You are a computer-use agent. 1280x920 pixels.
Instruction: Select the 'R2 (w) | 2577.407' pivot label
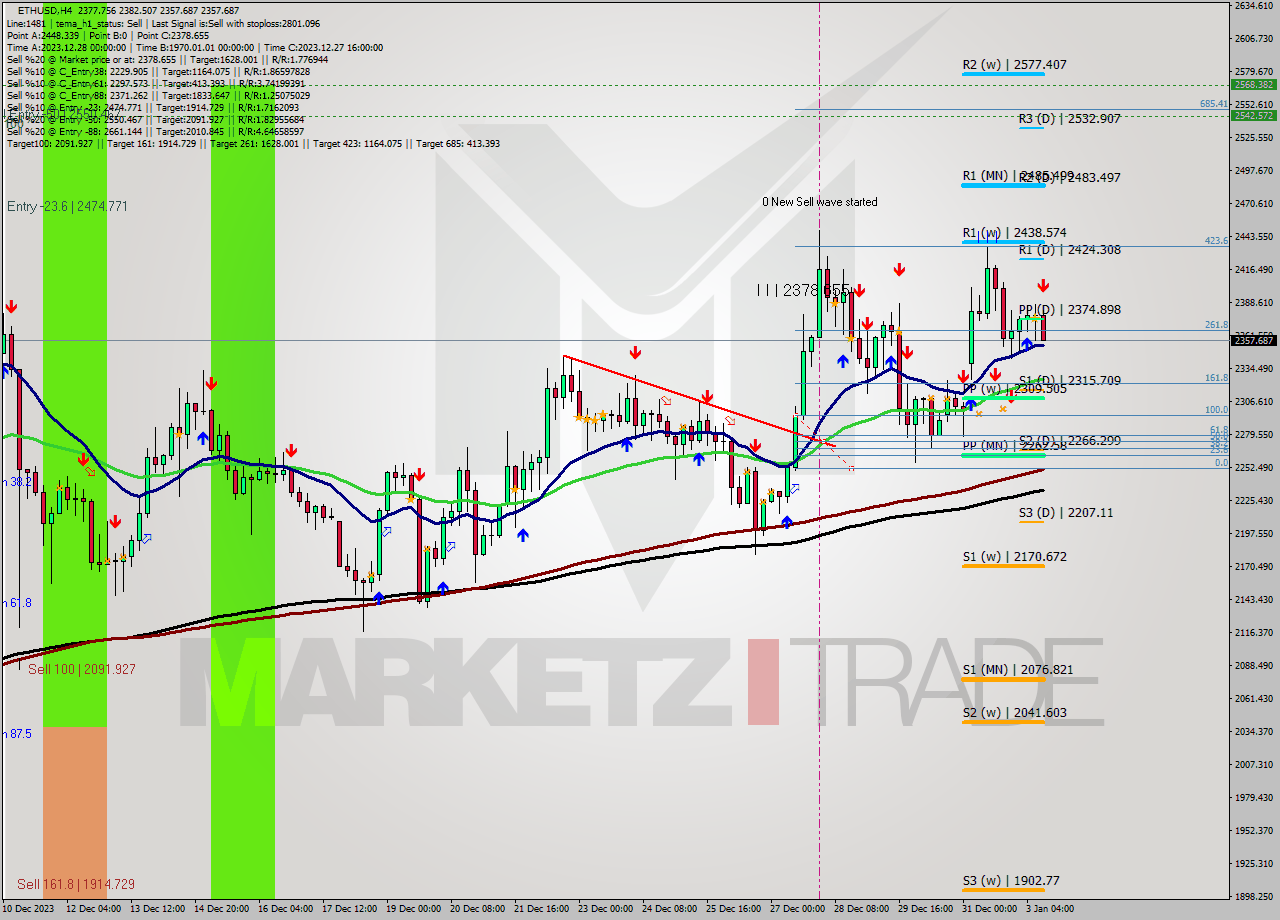click(x=1014, y=65)
